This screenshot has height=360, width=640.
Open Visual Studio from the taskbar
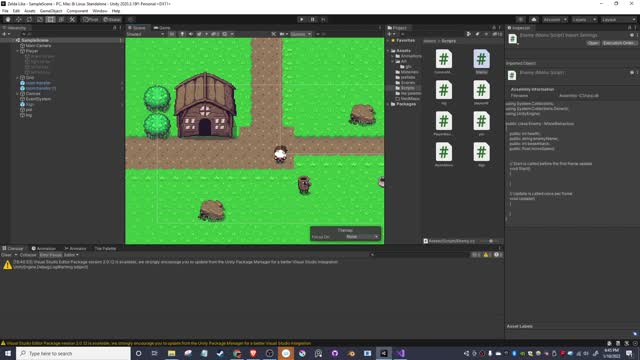coord(400,353)
